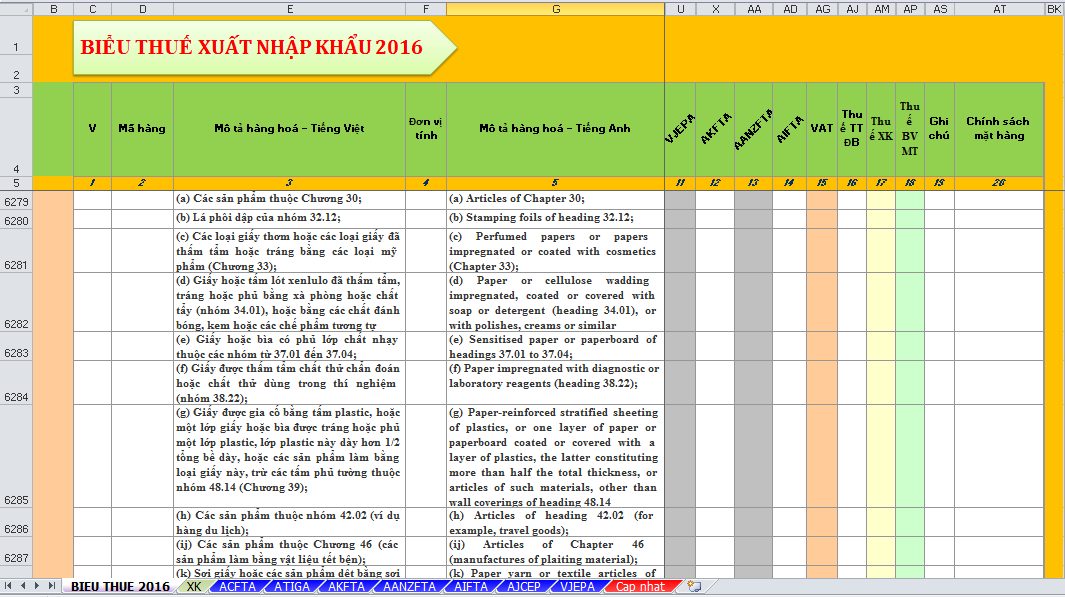Click the 'Đơn vị tính' header cell
This screenshot has width=1065, height=597.
pyautogui.click(x=426, y=129)
